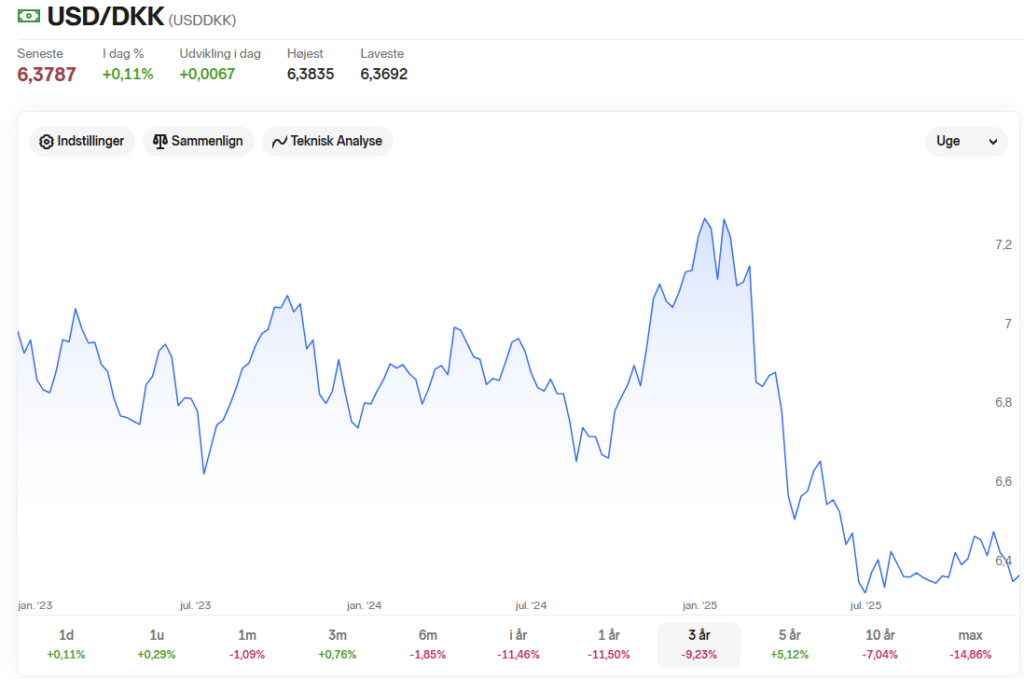Click the chart peak near jan. '25
The image size is (1024, 679).
coord(705,219)
